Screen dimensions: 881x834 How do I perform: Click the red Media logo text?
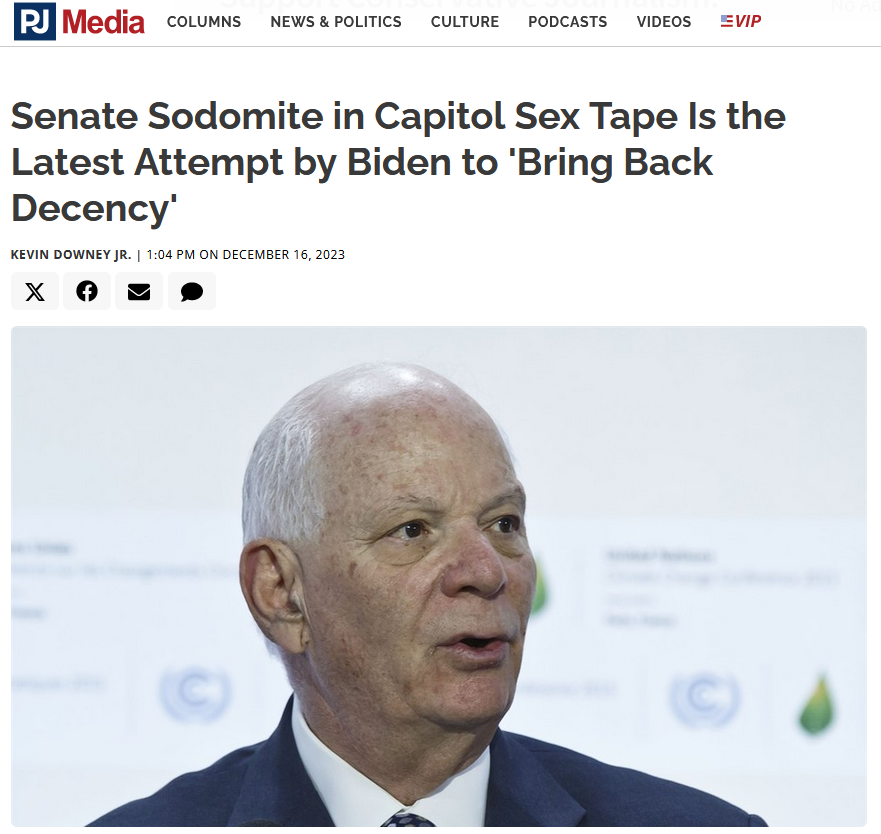tap(103, 22)
